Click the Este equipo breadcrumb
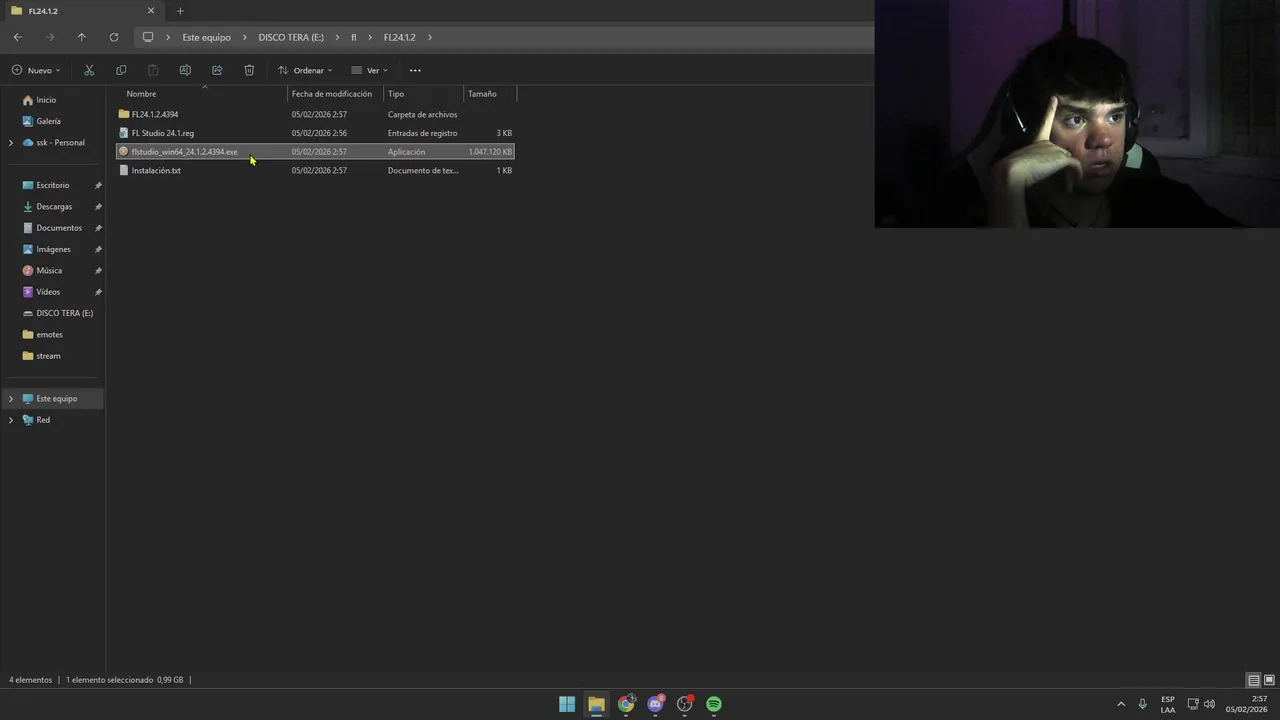 point(206,37)
